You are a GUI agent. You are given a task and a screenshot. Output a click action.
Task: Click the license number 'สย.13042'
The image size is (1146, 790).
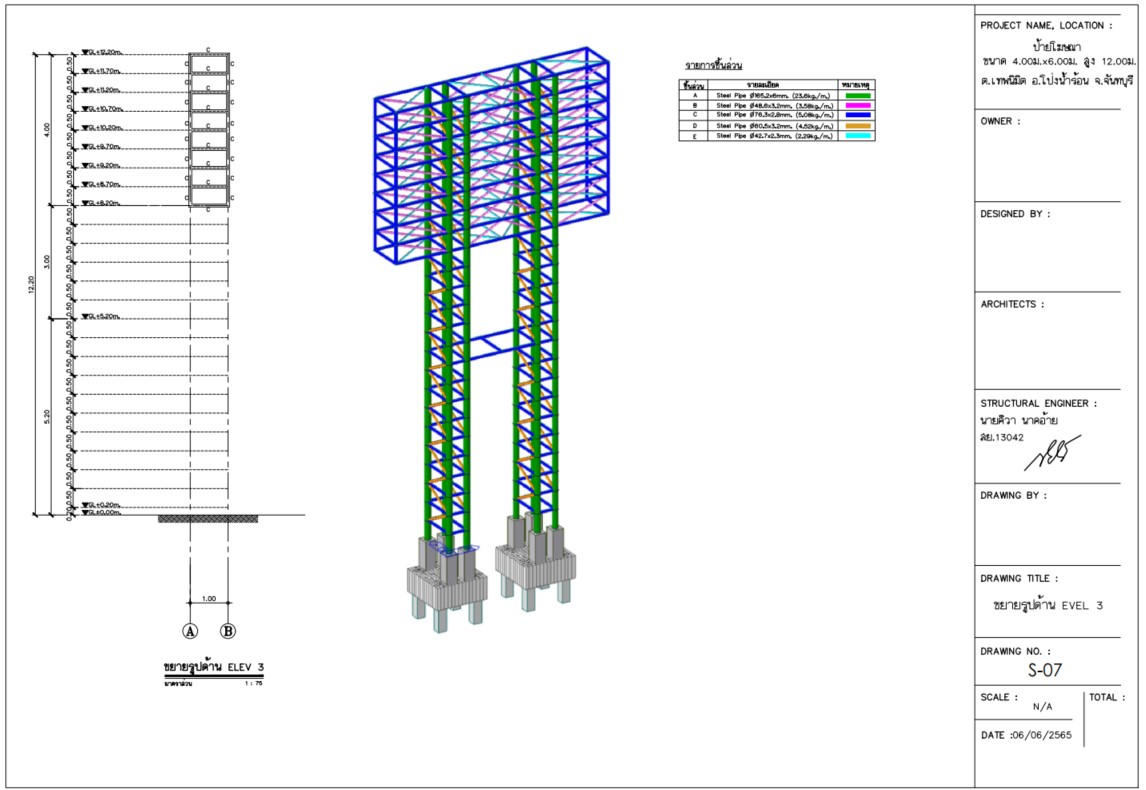[x=1001, y=438]
